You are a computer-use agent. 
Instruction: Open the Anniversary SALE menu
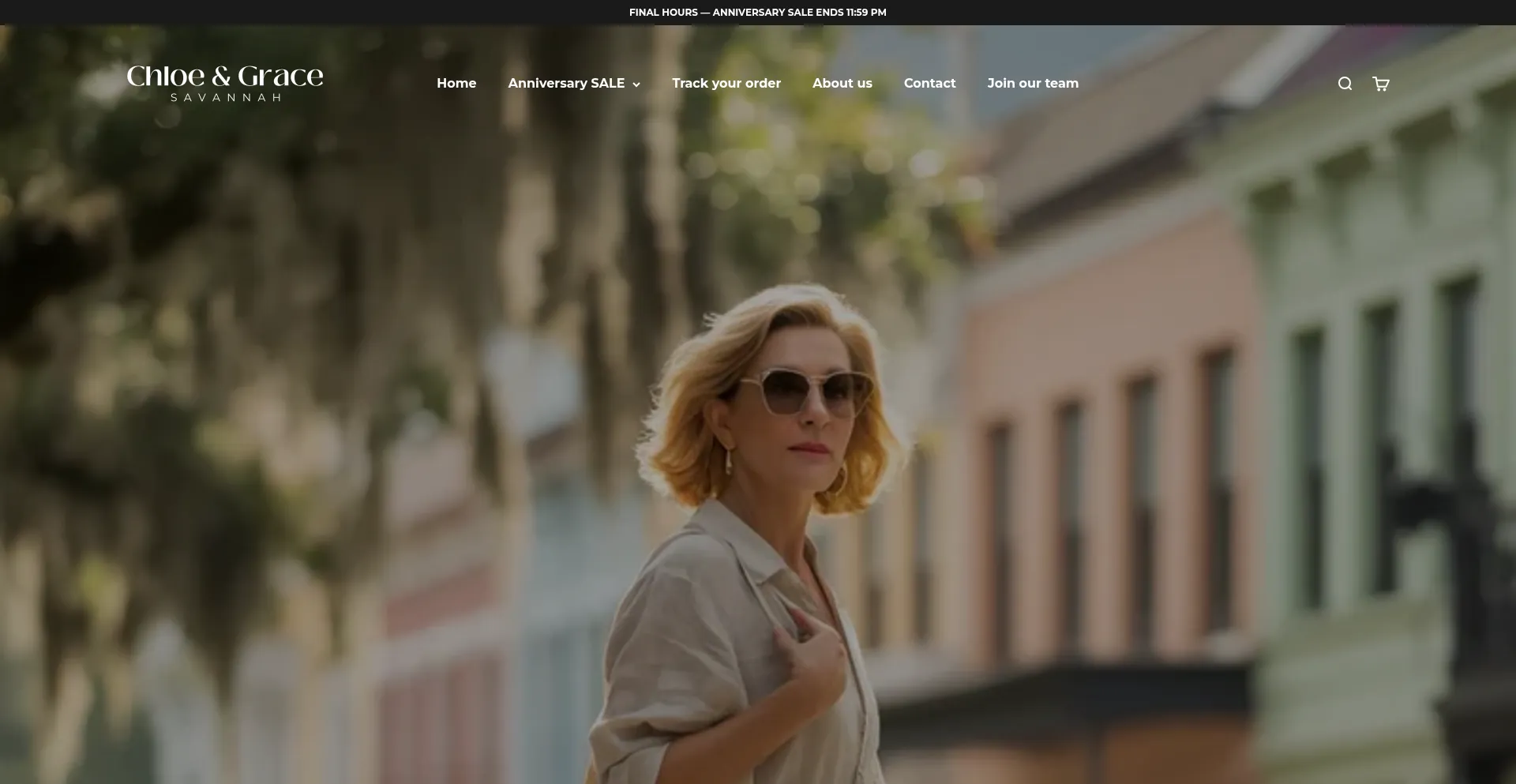click(566, 83)
